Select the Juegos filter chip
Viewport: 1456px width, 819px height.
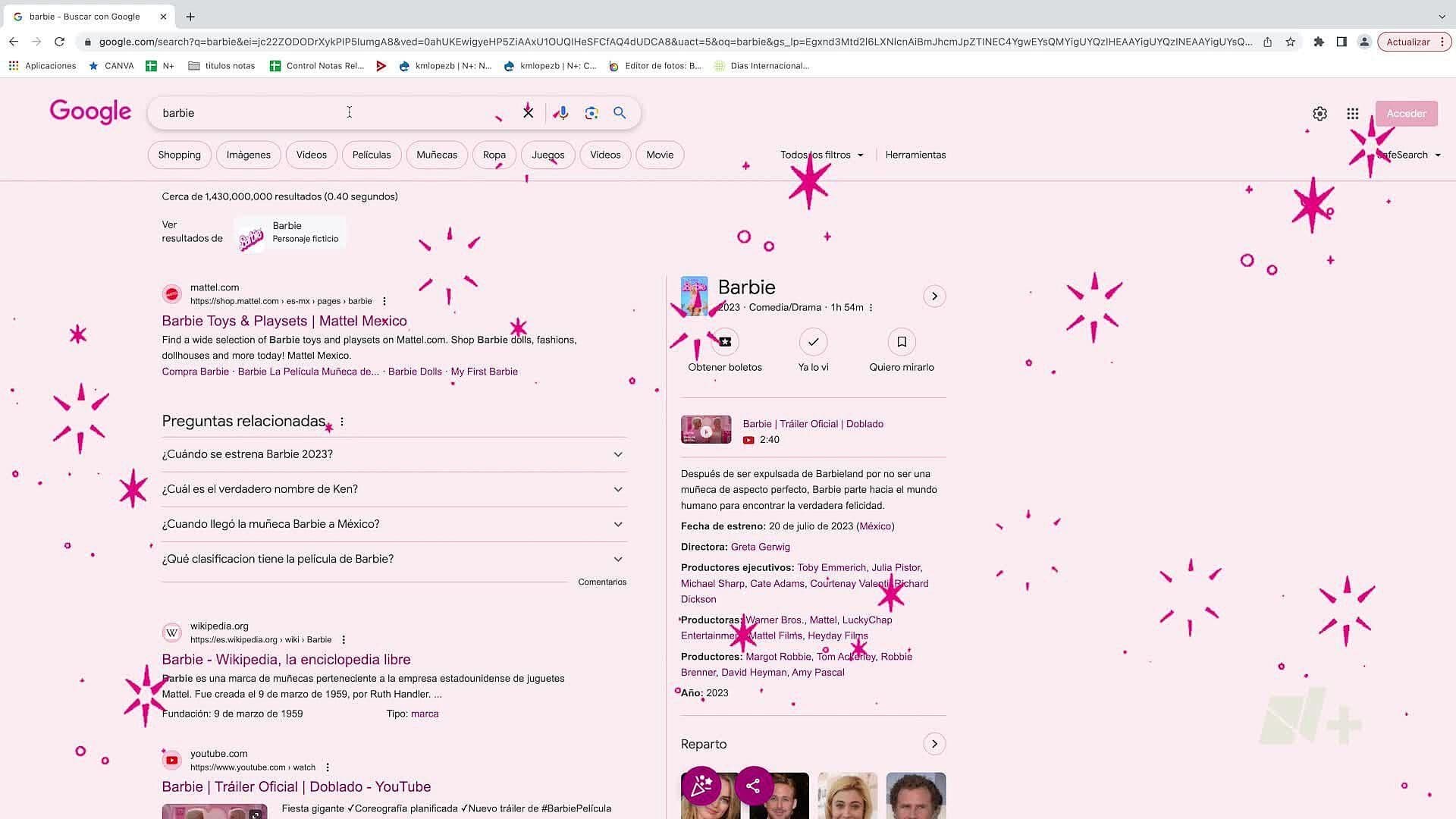coord(548,155)
